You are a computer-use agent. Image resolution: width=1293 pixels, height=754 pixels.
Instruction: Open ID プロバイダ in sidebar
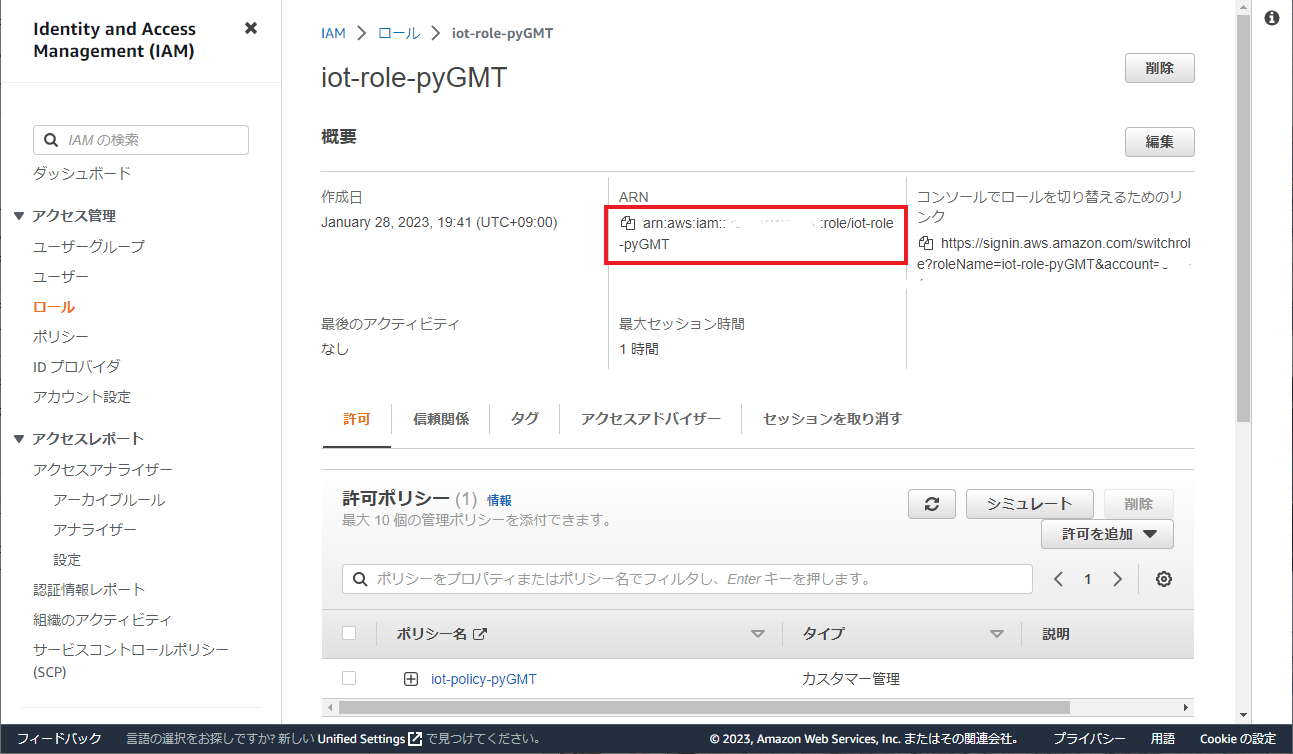(x=77, y=366)
